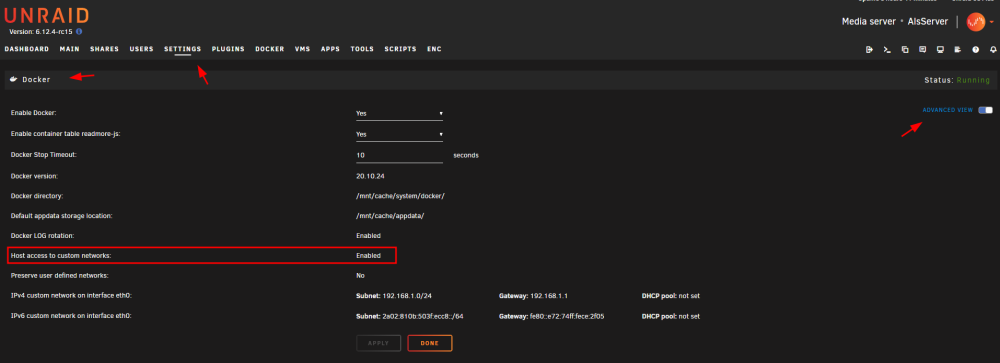Click the Apply button
Screen dimensions: 1000x363
click(x=378, y=343)
